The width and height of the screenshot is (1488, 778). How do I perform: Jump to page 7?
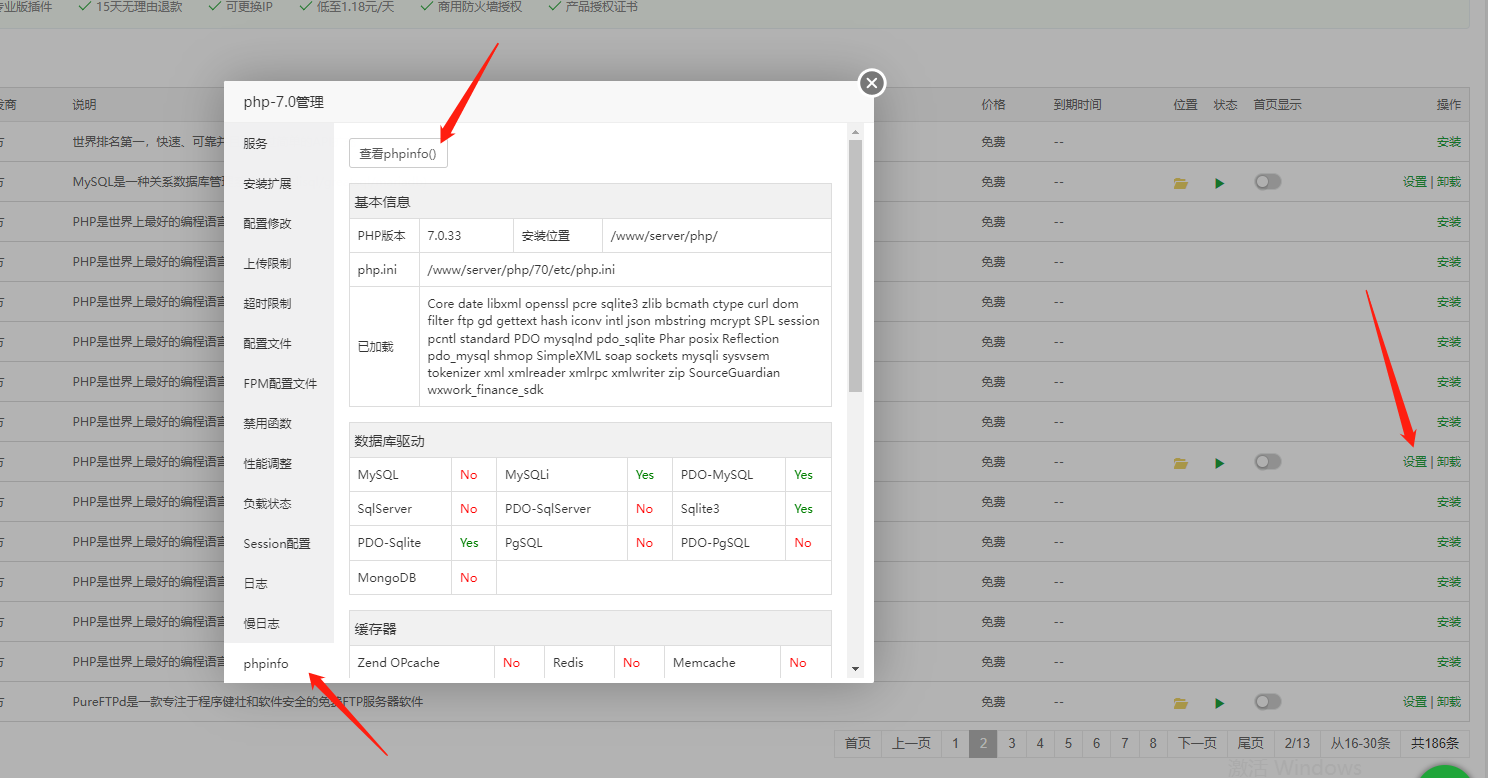point(1124,743)
